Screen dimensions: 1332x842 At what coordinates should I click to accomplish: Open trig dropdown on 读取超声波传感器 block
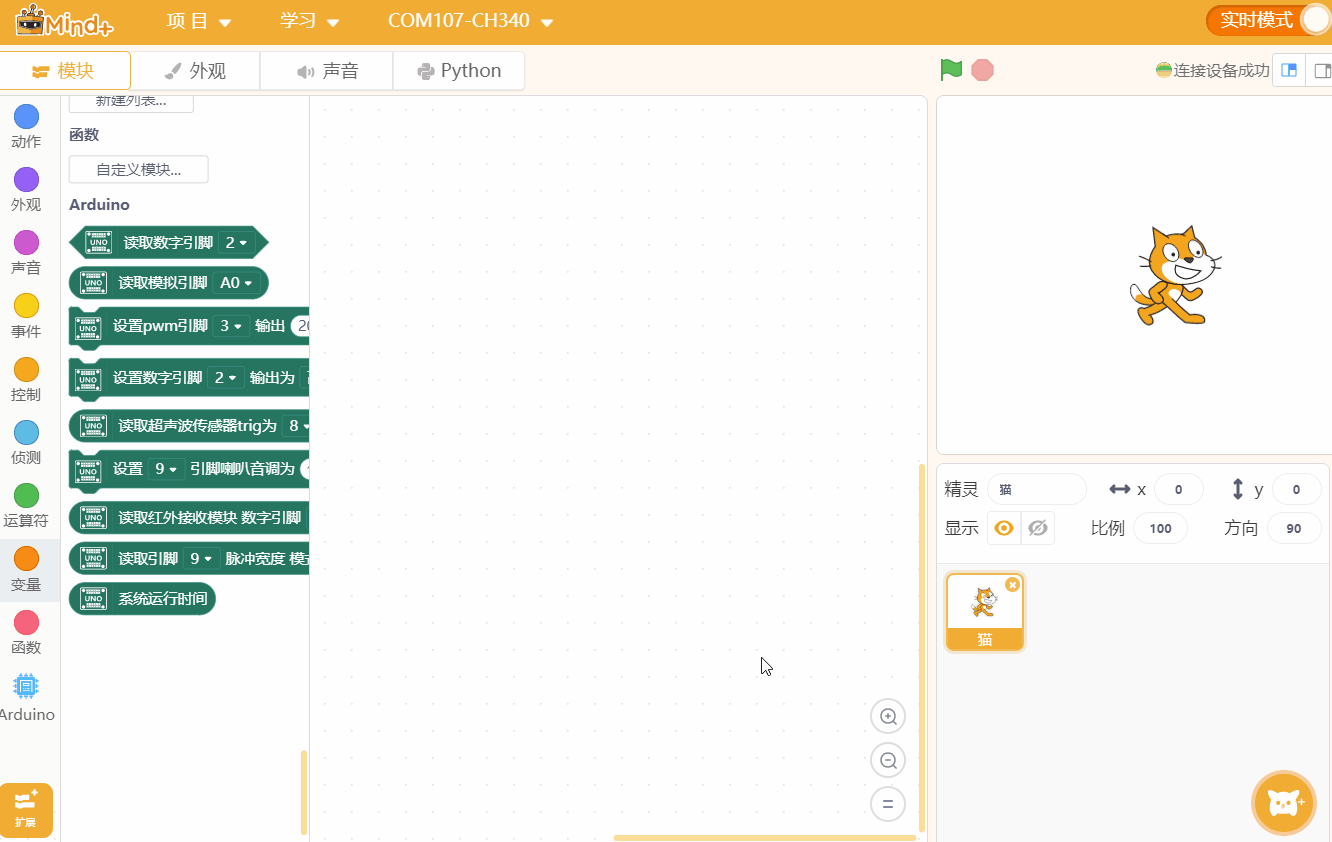[x=296, y=426]
